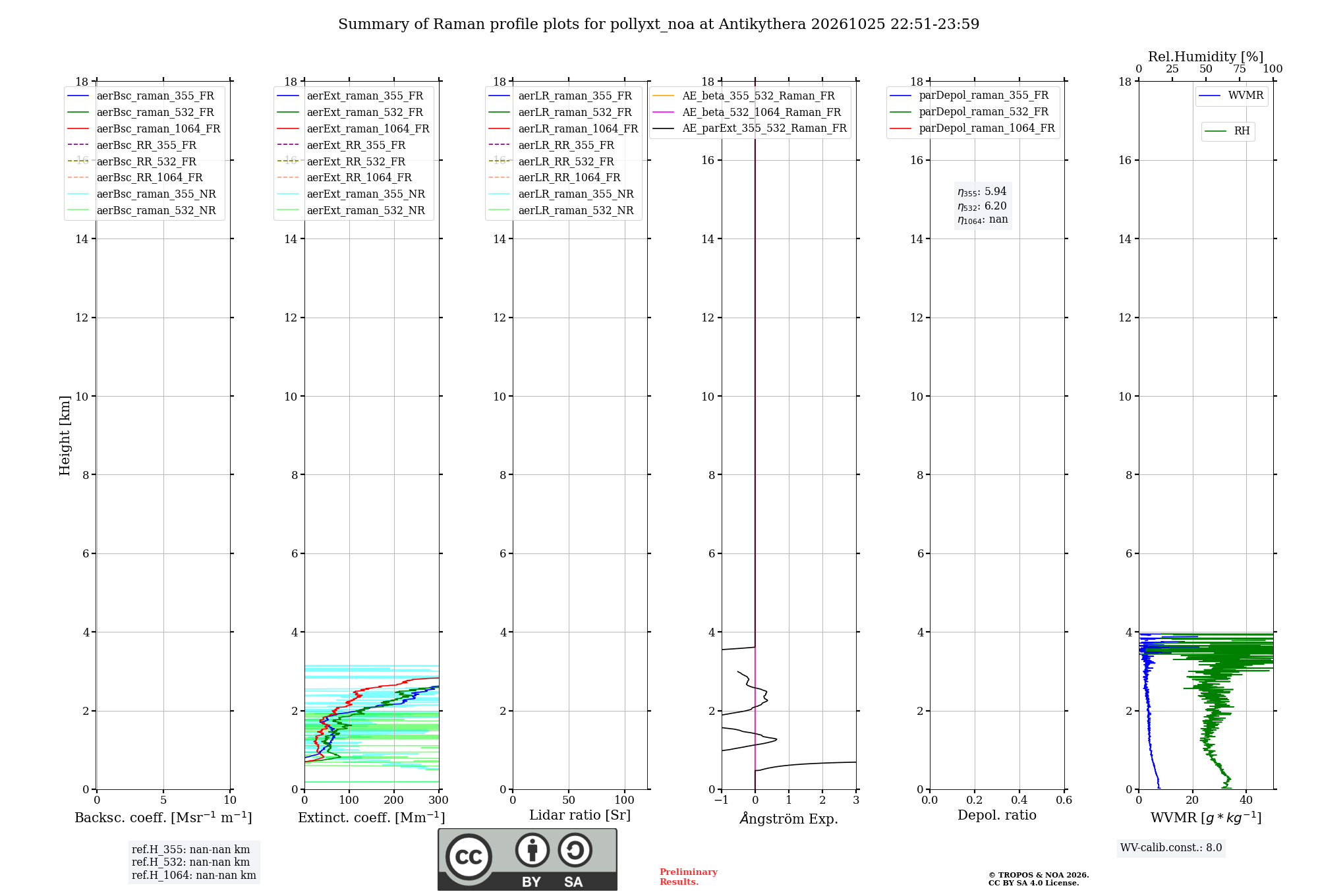Viewport: 1318px width, 896px height.
Task: Click the Lidar ratio [Sr] axis label
Action: click(580, 816)
